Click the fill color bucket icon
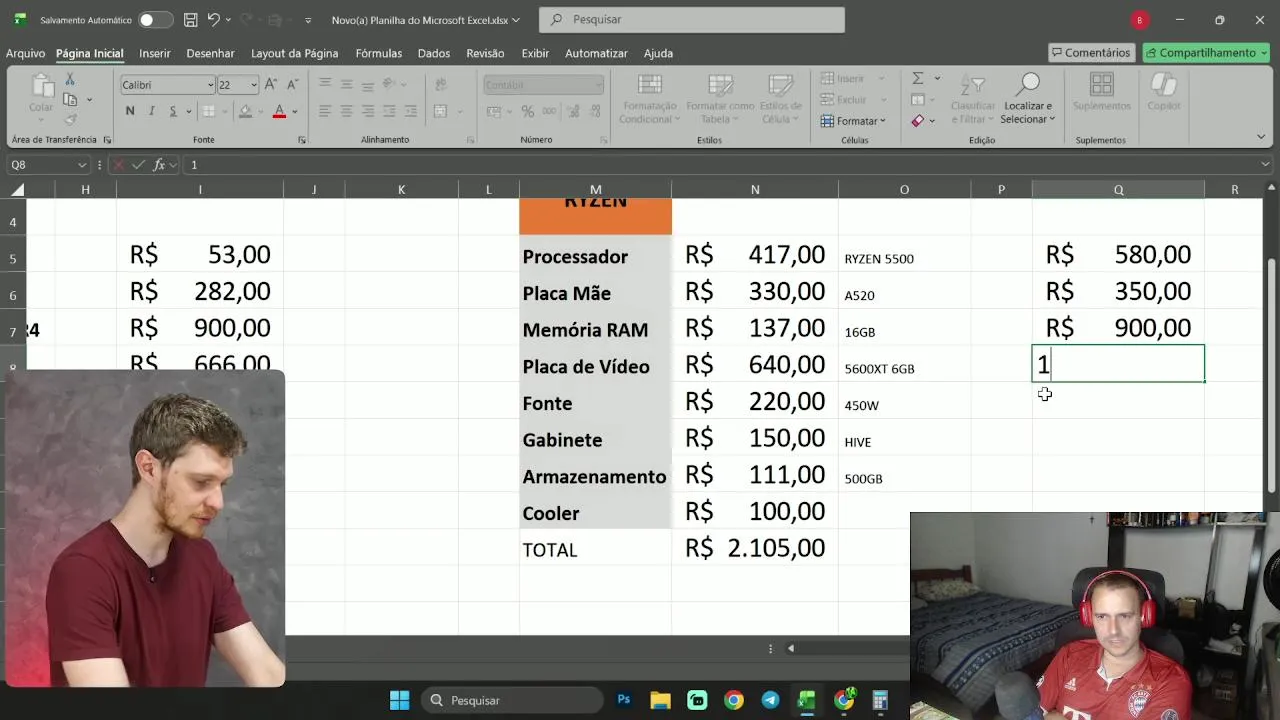Viewport: 1280px width, 720px height. pyautogui.click(x=245, y=111)
